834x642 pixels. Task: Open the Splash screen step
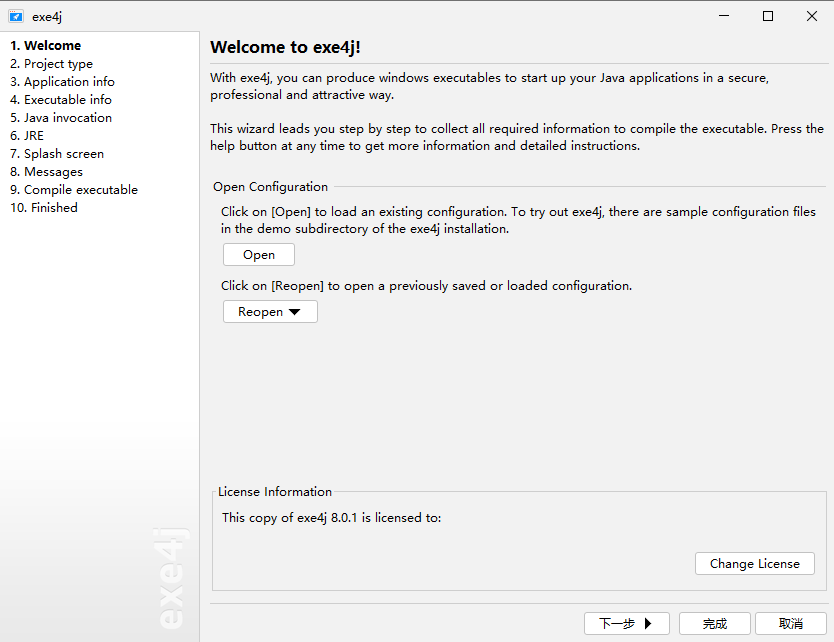pos(57,154)
